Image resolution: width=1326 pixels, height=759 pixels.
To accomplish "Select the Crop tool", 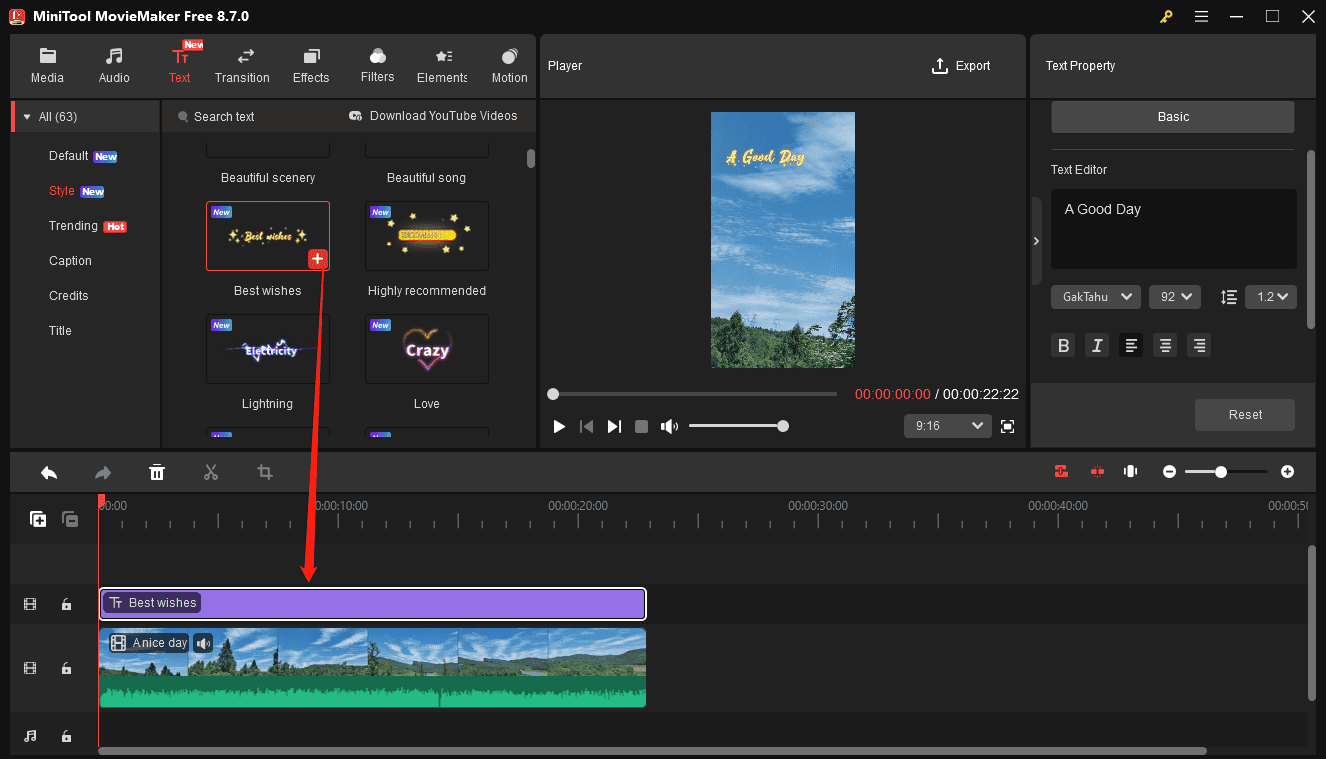I will click(265, 472).
